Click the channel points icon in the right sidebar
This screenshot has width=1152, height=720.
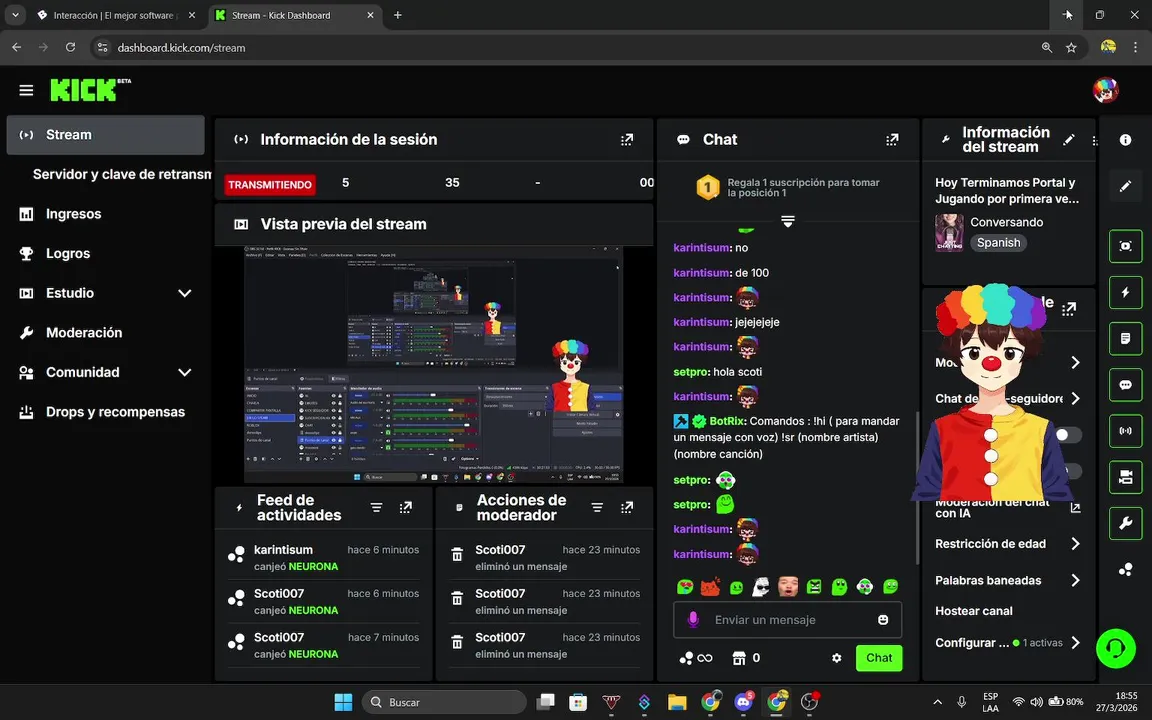point(1125,569)
